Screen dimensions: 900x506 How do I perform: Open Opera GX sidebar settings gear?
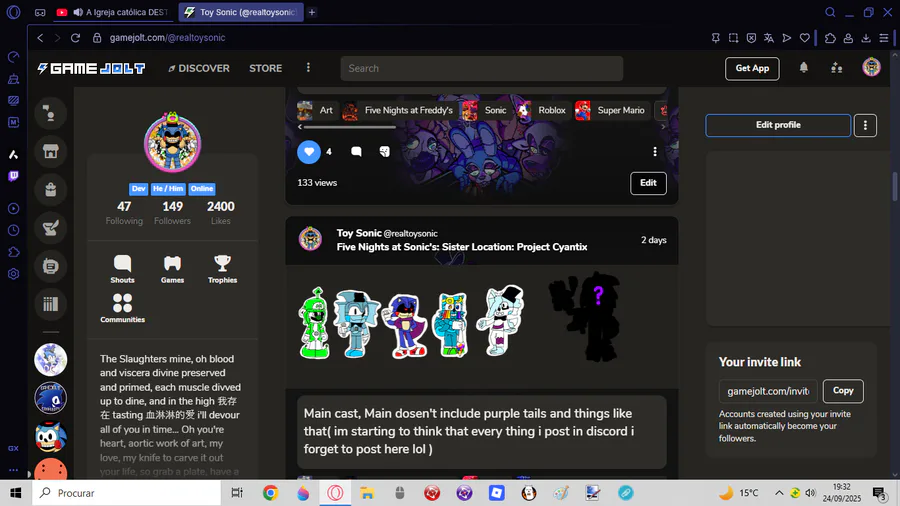13,274
